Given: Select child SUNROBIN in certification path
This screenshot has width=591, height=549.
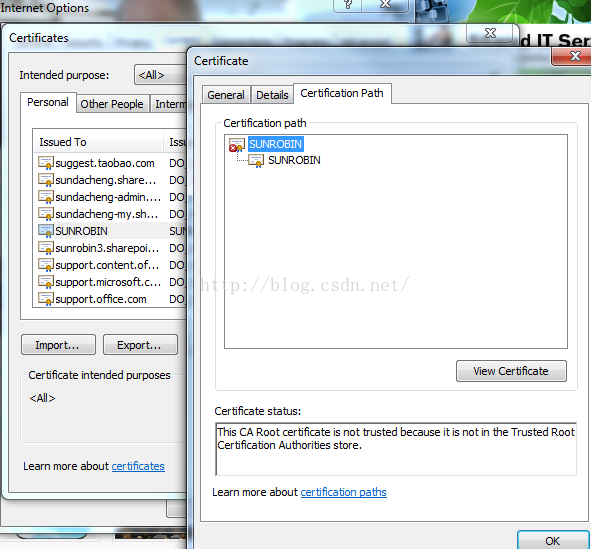Looking at the screenshot, I should (x=294, y=160).
